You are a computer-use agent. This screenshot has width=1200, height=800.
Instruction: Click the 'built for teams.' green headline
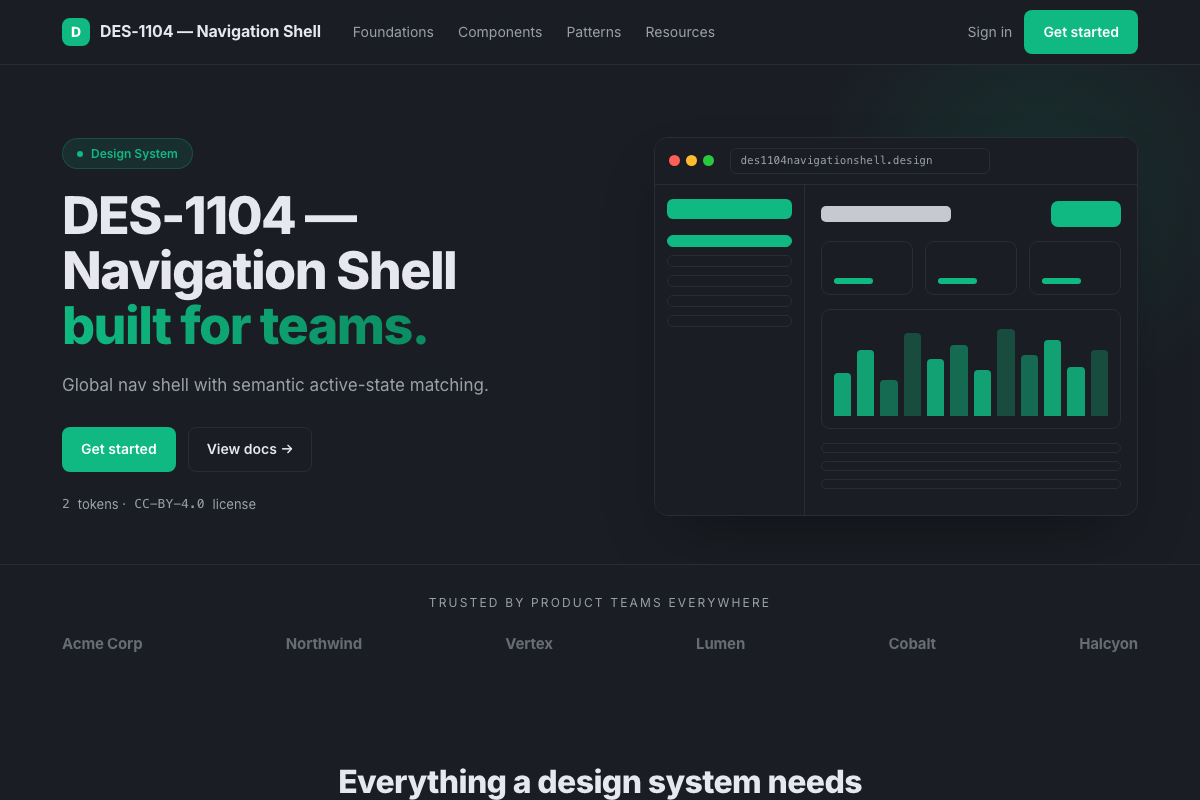pyautogui.click(x=245, y=326)
